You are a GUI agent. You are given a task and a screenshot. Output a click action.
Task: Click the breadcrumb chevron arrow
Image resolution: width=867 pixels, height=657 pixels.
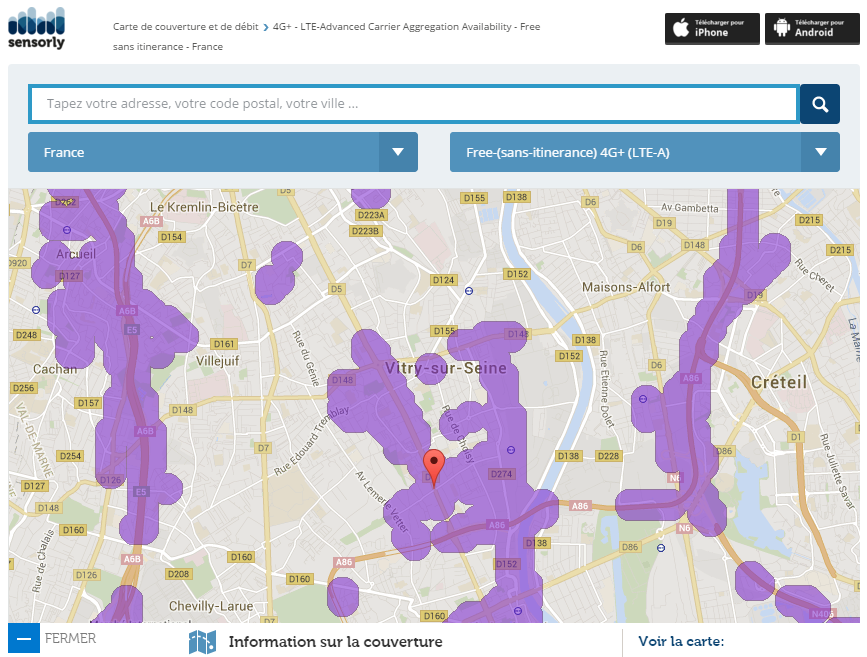point(266,27)
